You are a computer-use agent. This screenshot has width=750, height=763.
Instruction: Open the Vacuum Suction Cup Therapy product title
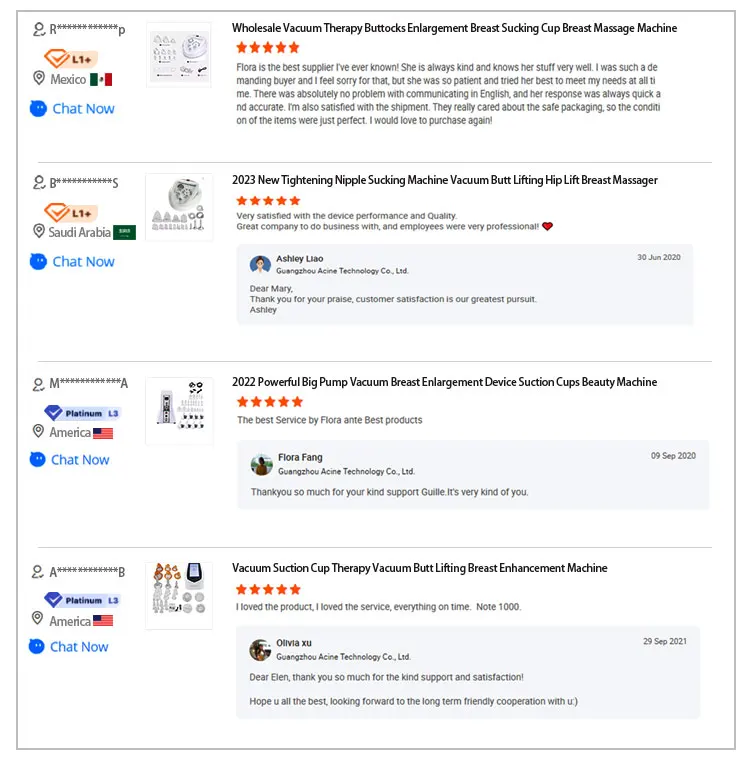point(420,568)
